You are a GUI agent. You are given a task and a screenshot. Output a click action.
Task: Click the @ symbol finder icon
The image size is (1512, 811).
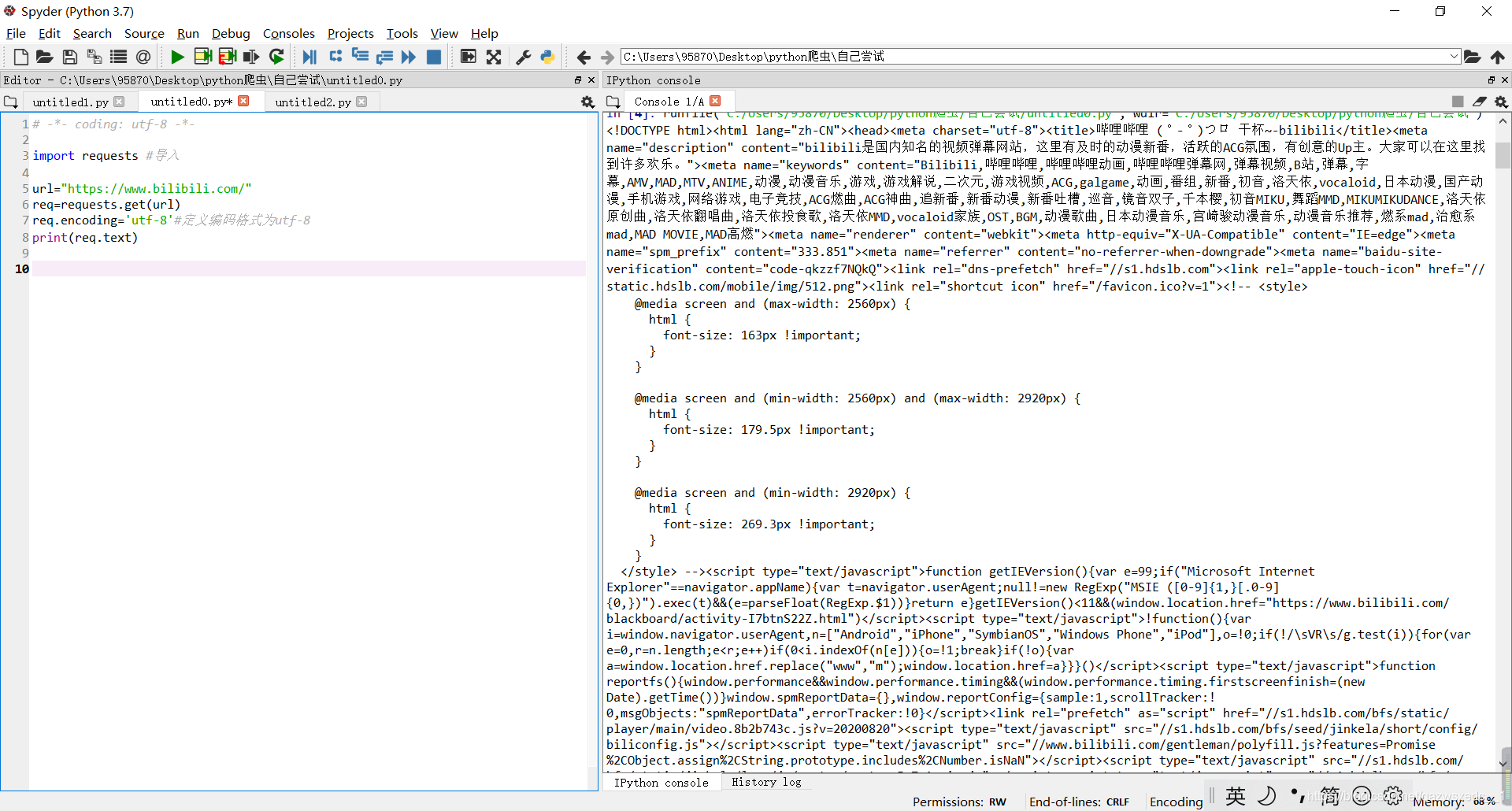tap(143, 57)
